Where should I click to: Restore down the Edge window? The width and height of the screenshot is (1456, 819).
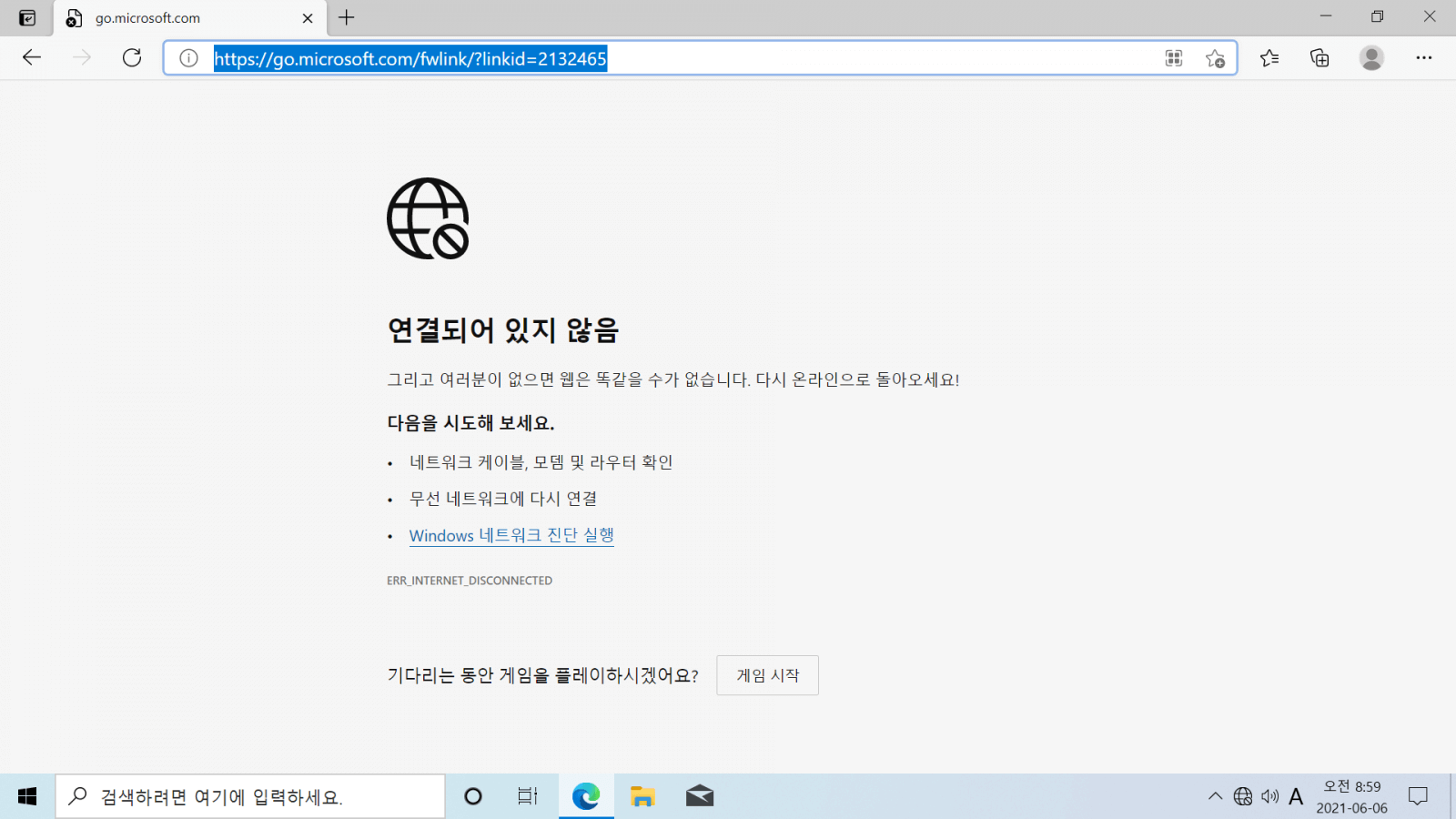[x=1378, y=16]
